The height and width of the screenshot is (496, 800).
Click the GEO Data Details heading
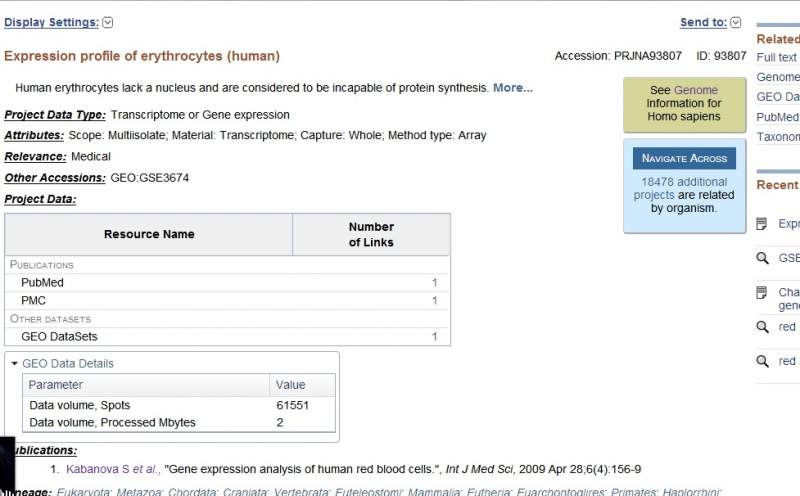[x=68, y=363]
